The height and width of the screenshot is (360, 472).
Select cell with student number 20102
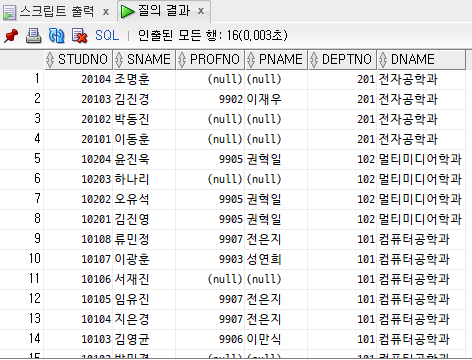(78, 119)
